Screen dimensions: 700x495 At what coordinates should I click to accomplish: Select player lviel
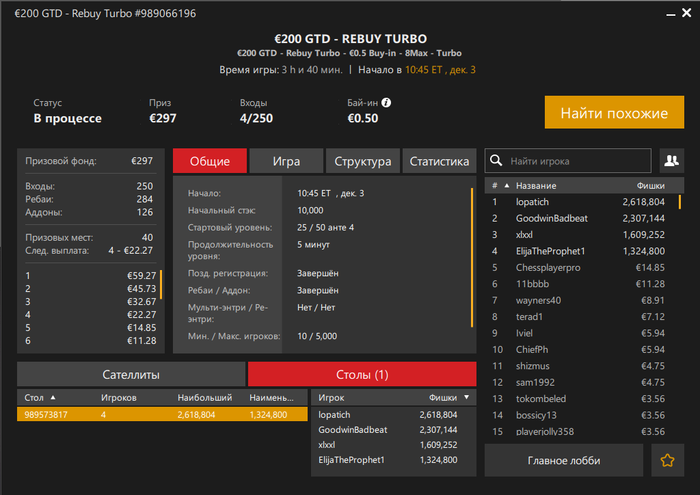click(x=582, y=333)
